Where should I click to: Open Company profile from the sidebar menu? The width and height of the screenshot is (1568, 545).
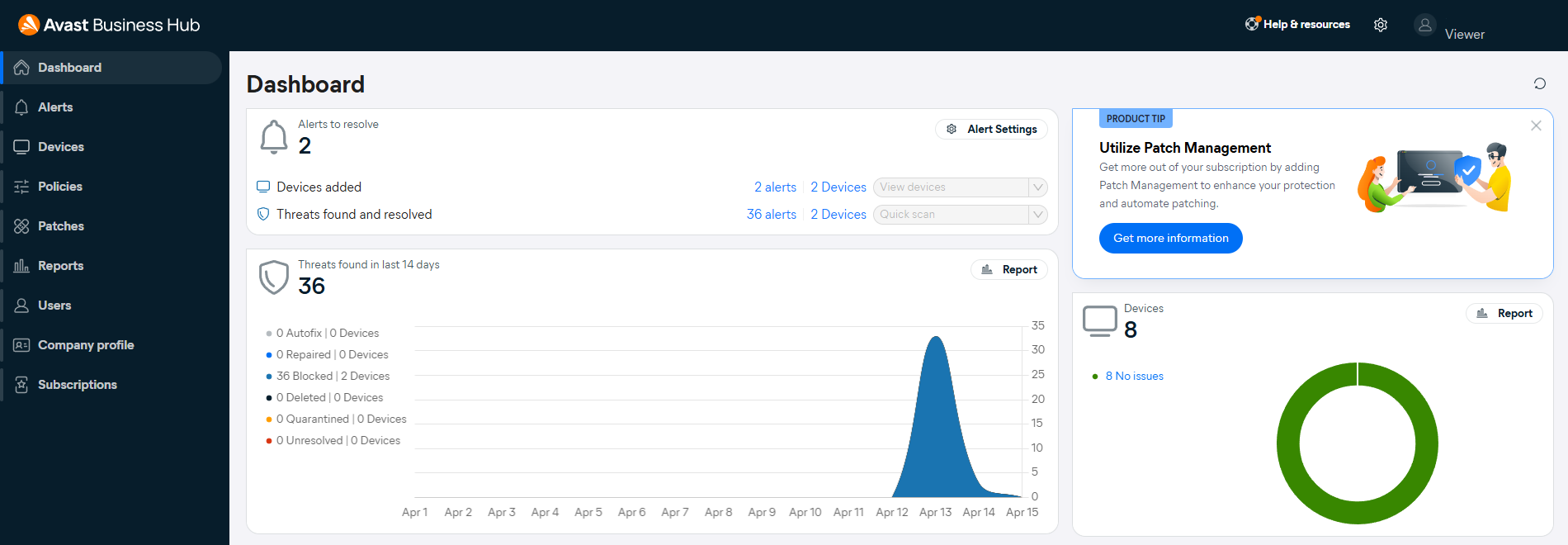pyautogui.click(x=112, y=345)
